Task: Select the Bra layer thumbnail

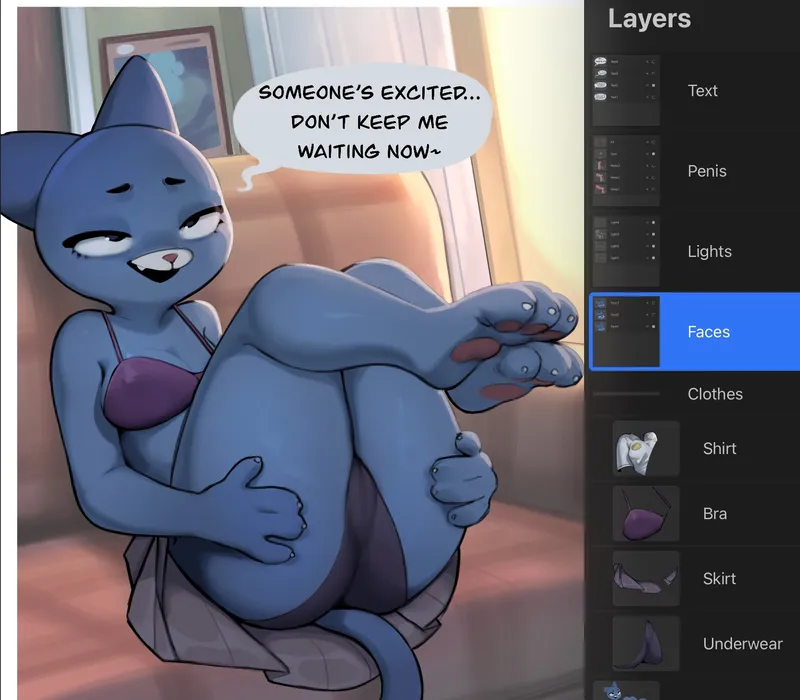Action: [646, 513]
